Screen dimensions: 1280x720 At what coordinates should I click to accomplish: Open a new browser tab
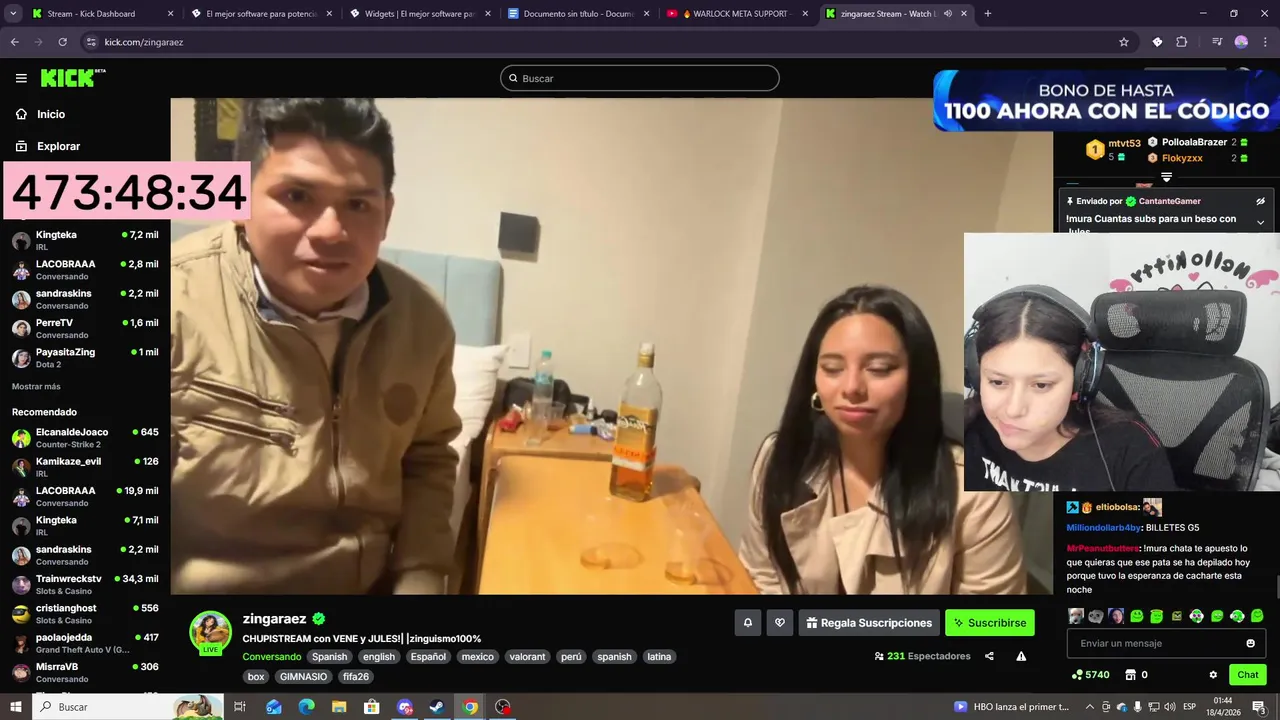point(988,14)
